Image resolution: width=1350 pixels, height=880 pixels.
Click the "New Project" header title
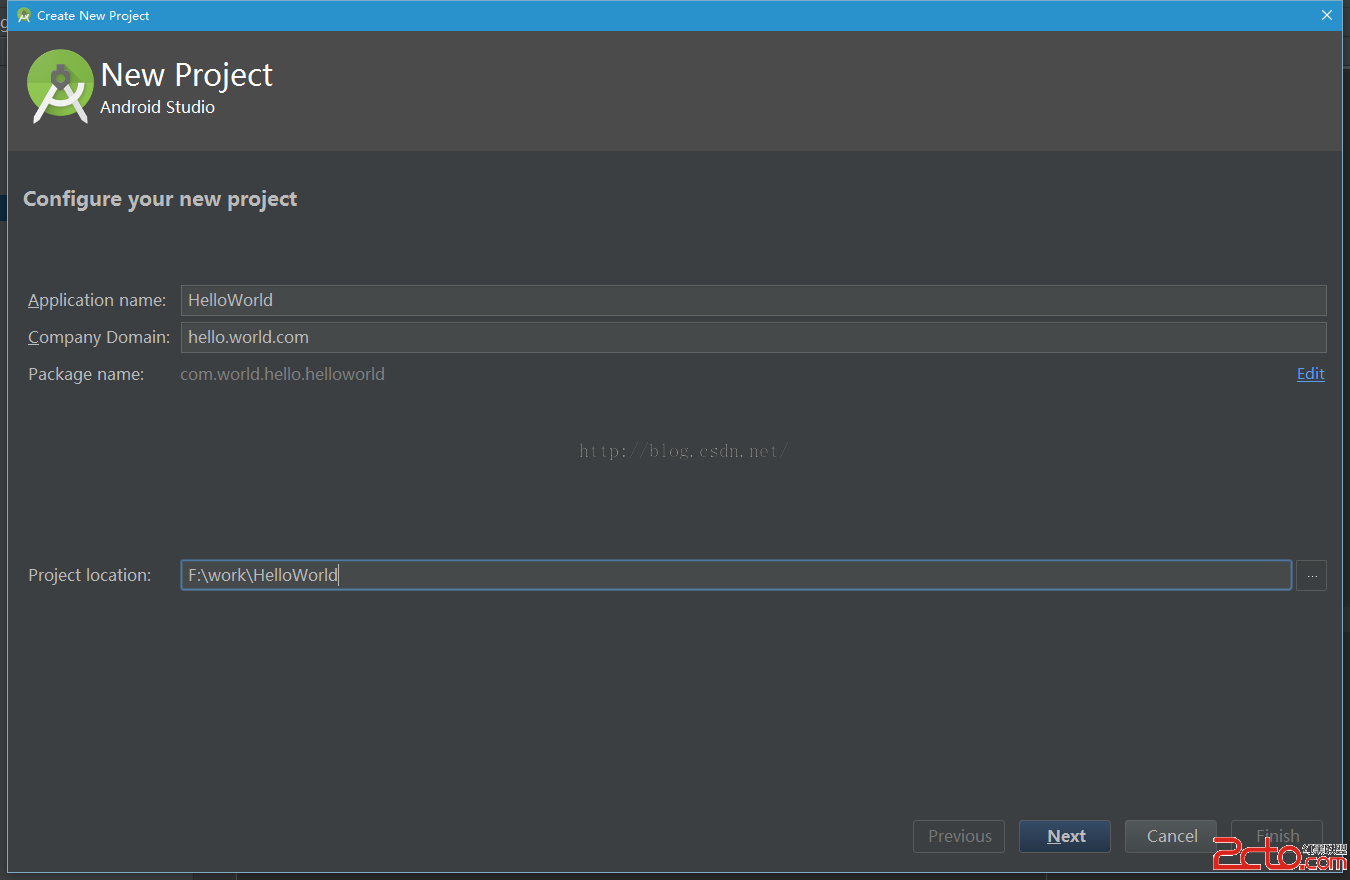point(187,75)
